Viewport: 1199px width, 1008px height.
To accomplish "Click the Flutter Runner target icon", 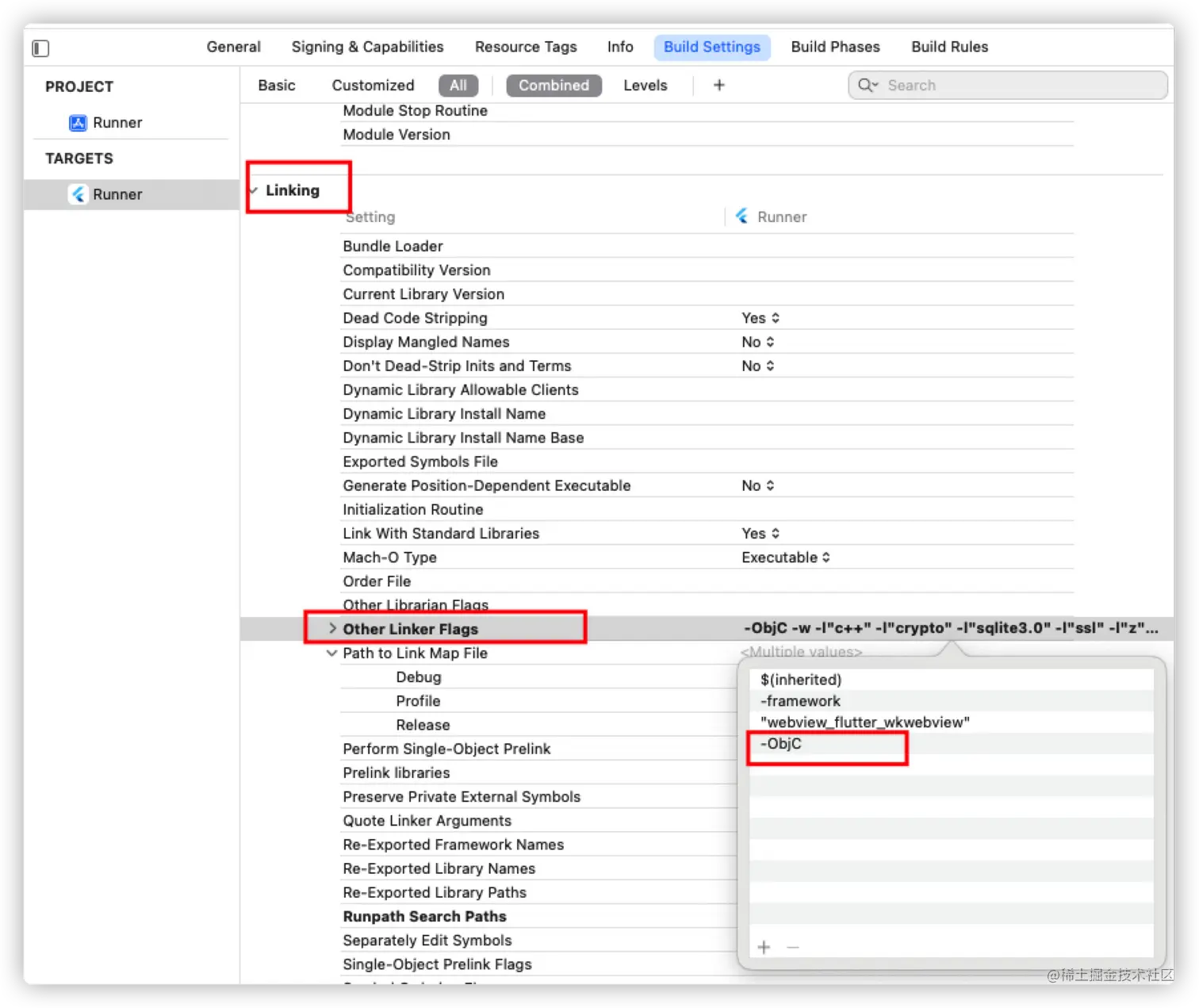I will coord(78,194).
